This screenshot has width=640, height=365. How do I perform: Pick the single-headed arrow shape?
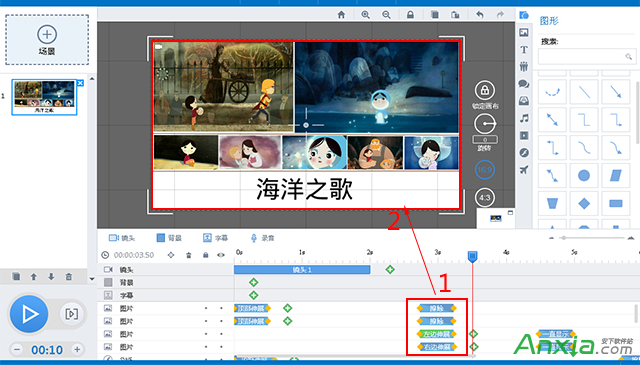pyautogui.click(x=616, y=93)
